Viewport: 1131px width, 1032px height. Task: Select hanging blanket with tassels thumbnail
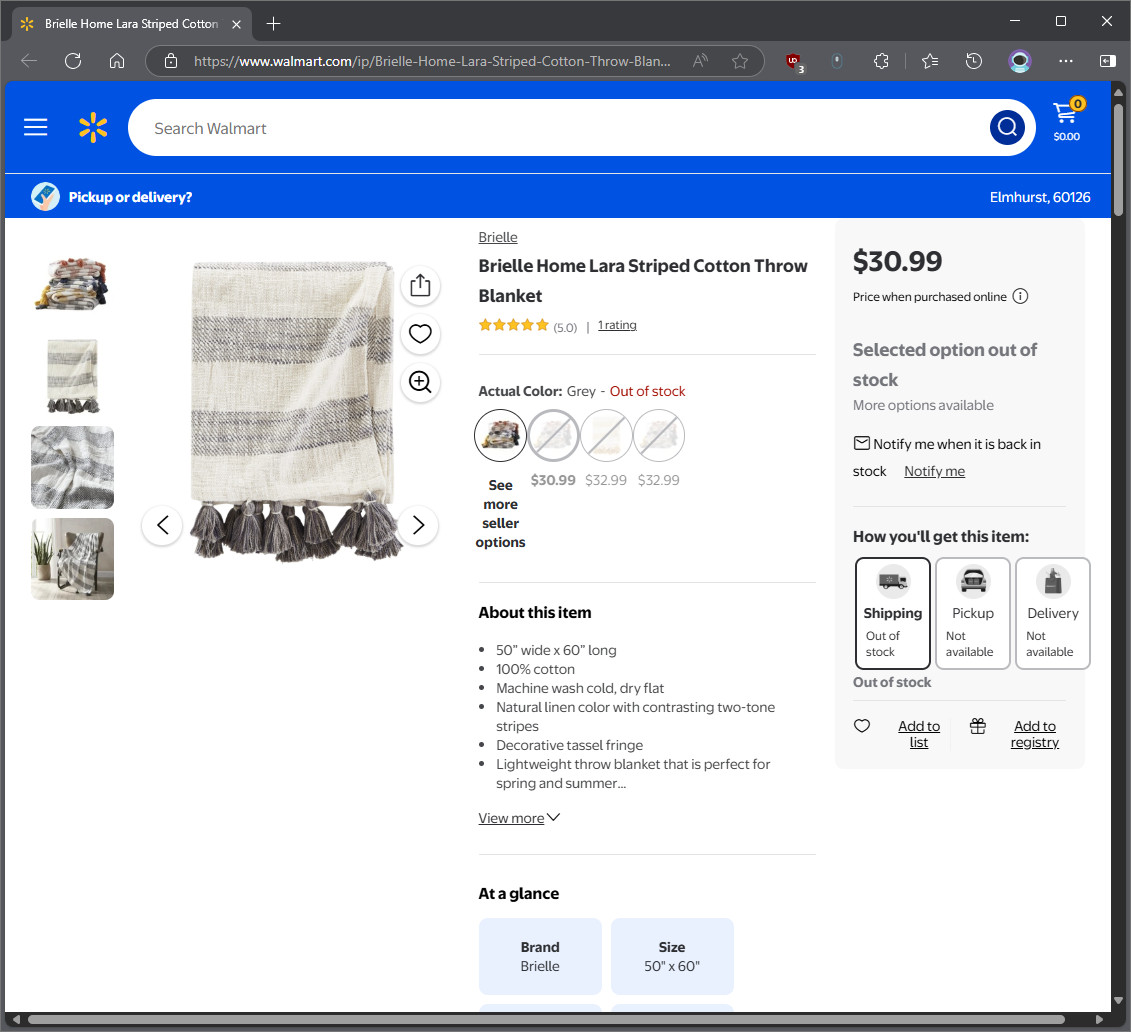click(72, 376)
